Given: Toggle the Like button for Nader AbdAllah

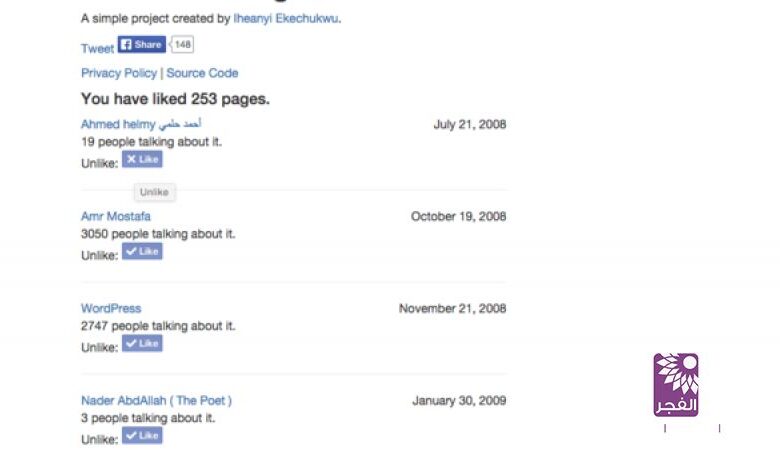Looking at the screenshot, I should [142, 436].
